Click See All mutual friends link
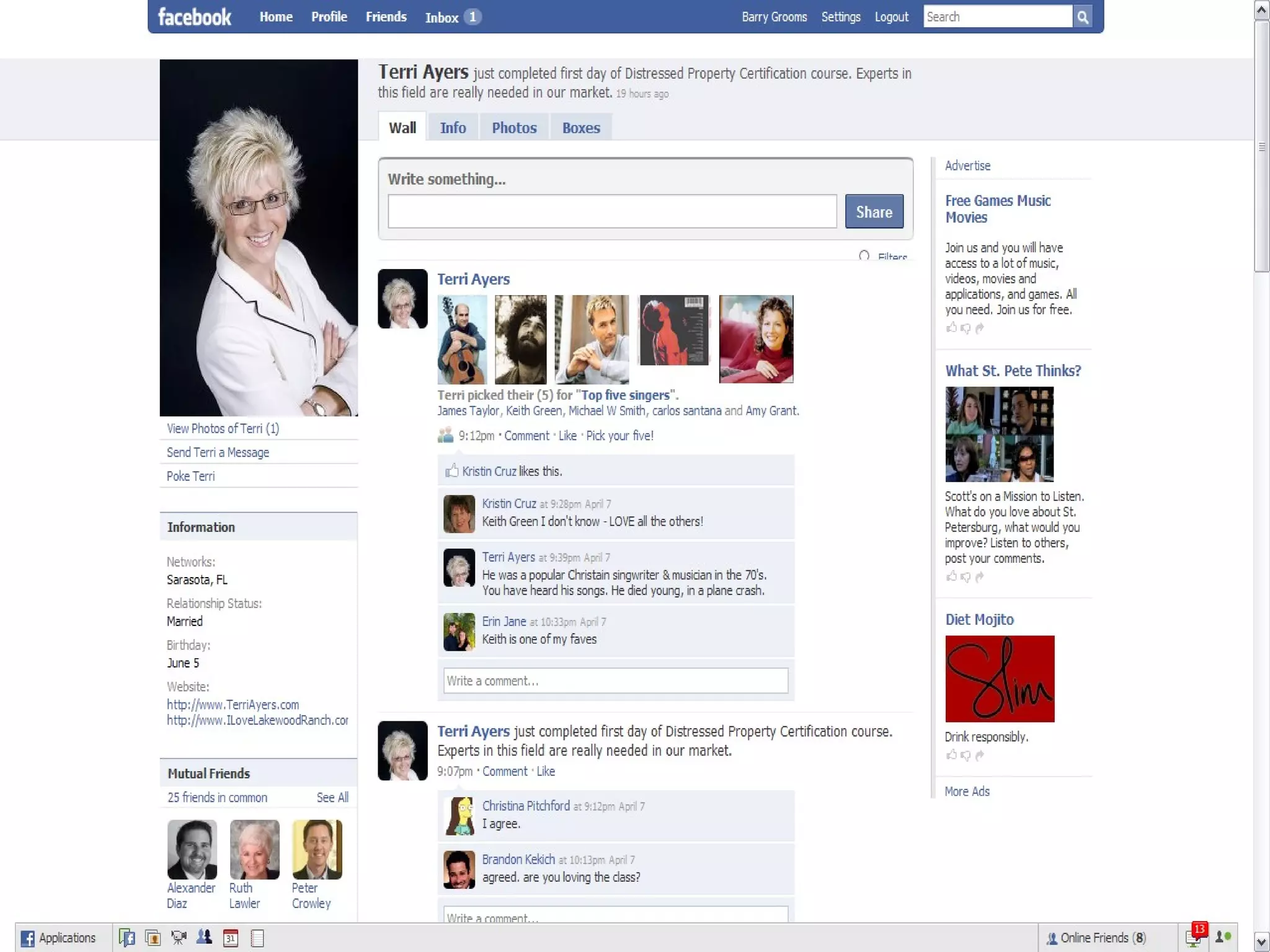This screenshot has width=1270, height=952. click(x=332, y=798)
